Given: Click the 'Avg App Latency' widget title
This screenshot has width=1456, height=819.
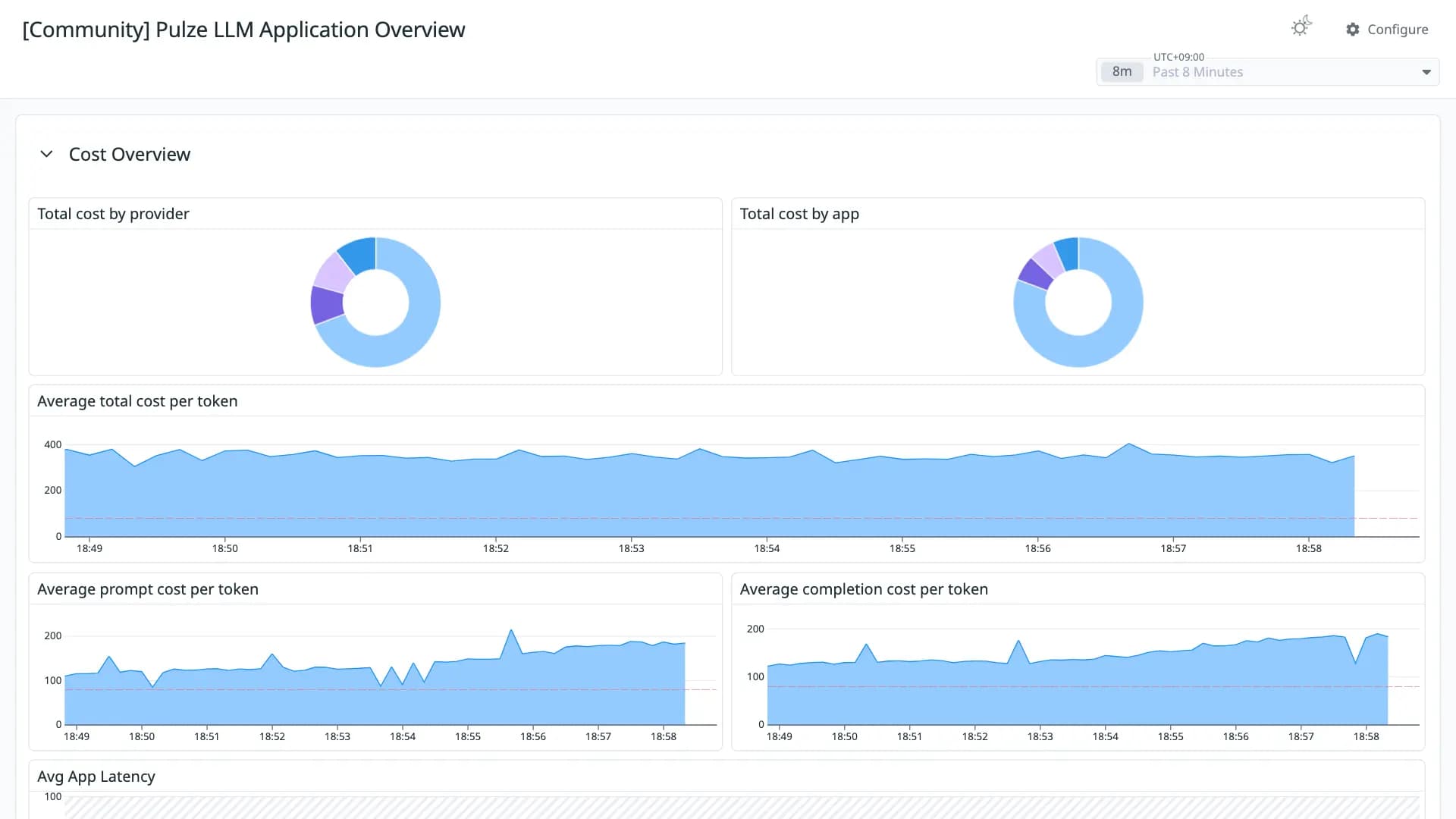Looking at the screenshot, I should [96, 777].
